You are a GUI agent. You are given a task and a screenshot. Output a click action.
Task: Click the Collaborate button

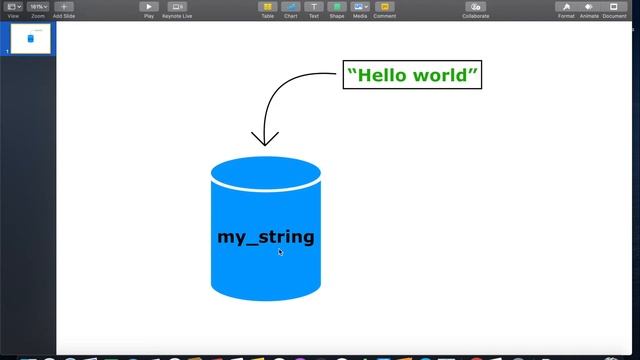pos(476,7)
